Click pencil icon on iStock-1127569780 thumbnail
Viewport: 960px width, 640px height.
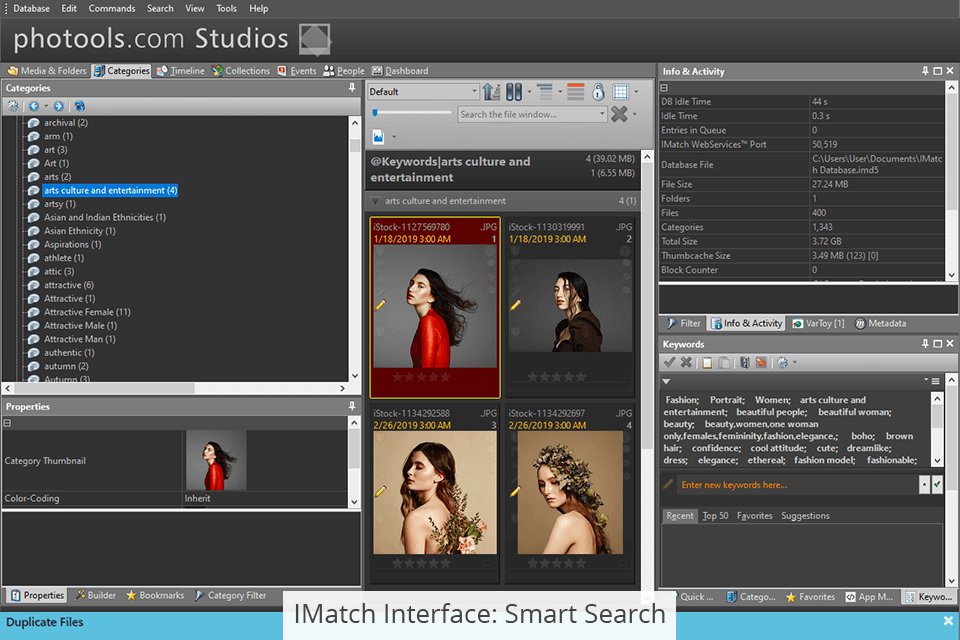click(381, 304)
